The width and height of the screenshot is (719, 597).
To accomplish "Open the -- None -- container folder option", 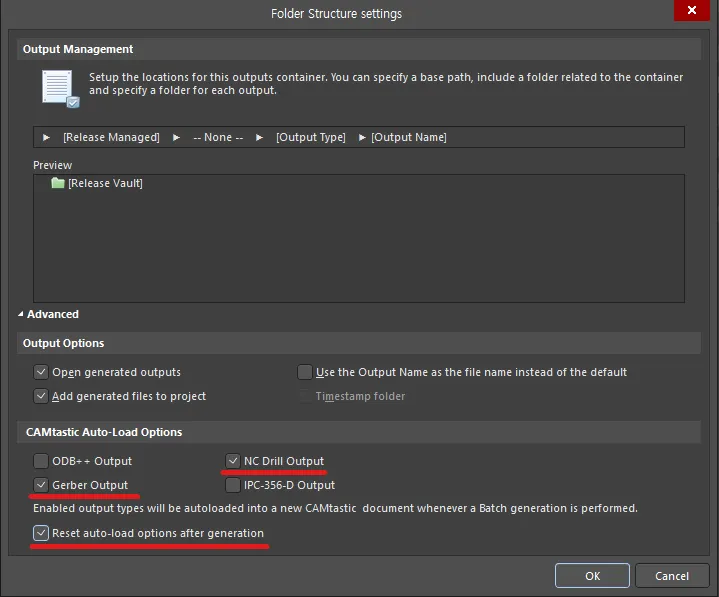I will (x=218, y=137).
